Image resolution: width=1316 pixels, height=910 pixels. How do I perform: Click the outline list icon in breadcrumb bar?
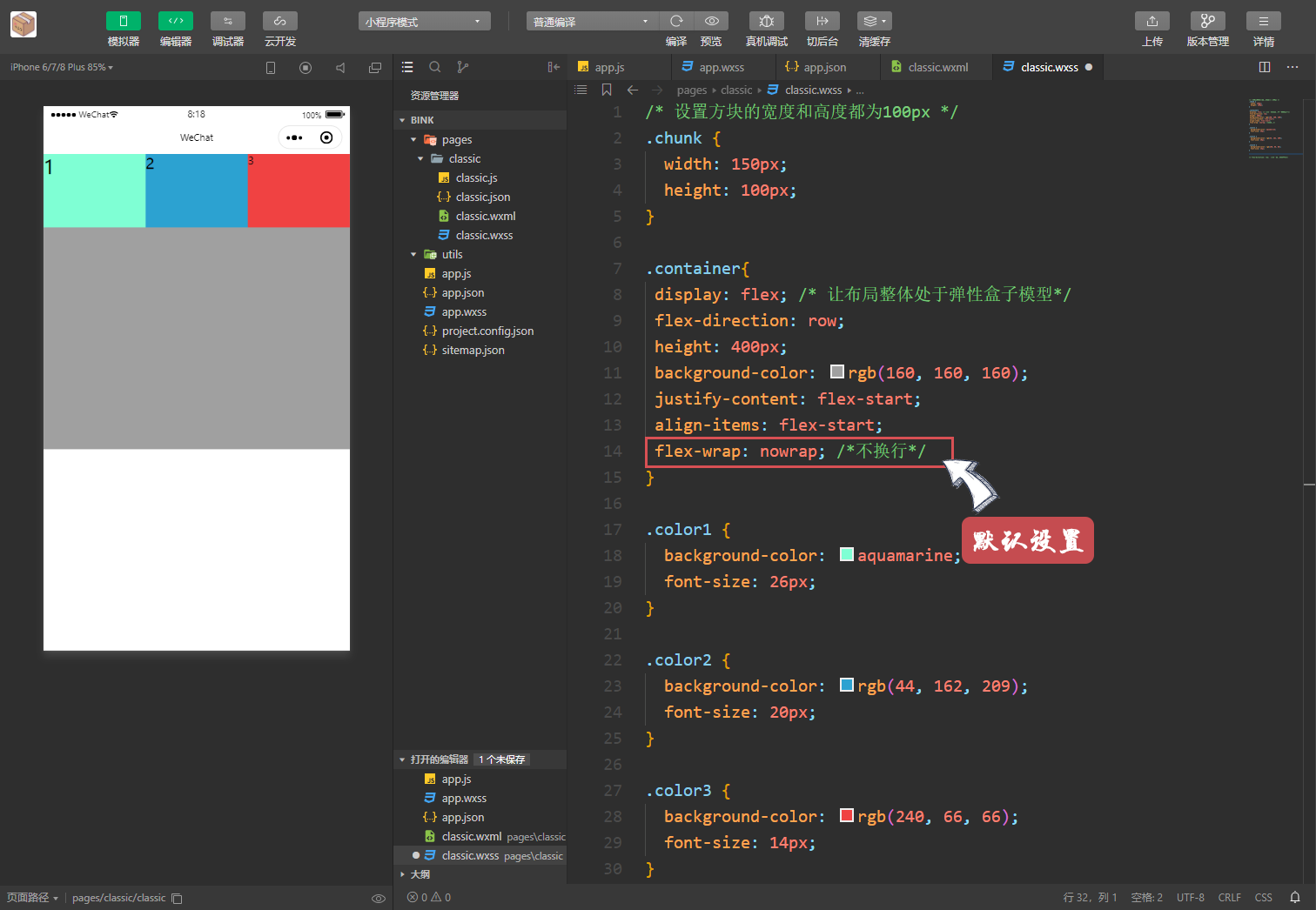[581, 90]
